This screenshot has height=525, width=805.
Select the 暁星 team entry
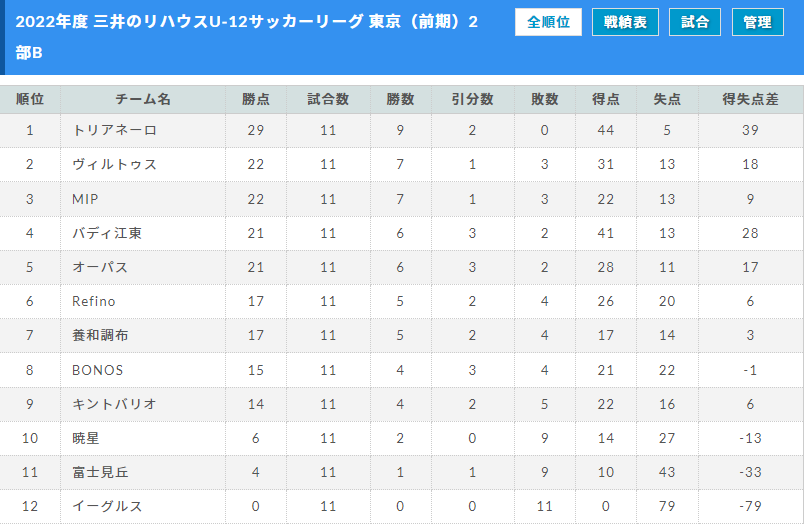click(86, 438)
